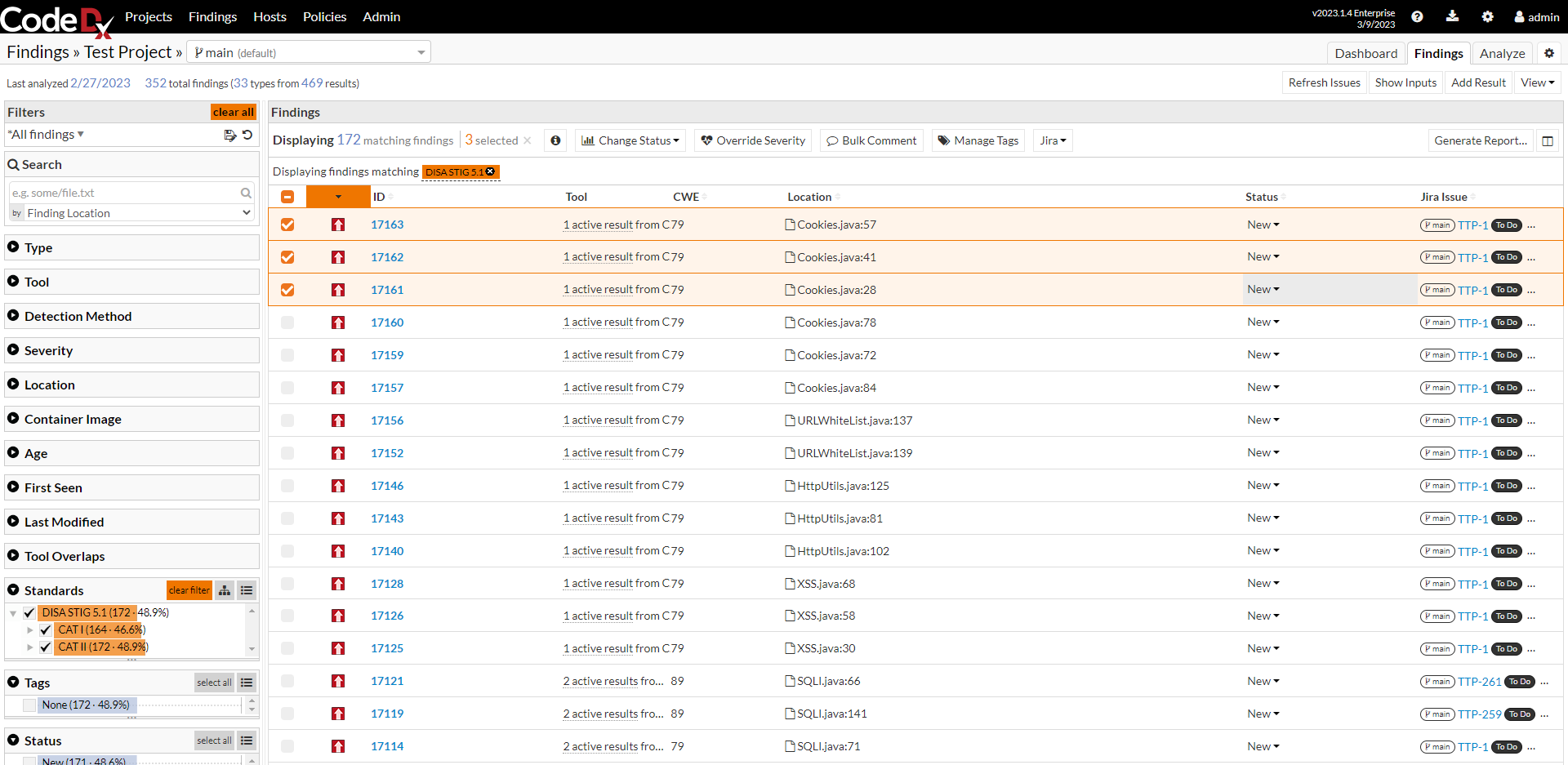This screenshot has height=765, width=1568.
Task: Click the search magnifier in the filter input
Action: (245, 193)
